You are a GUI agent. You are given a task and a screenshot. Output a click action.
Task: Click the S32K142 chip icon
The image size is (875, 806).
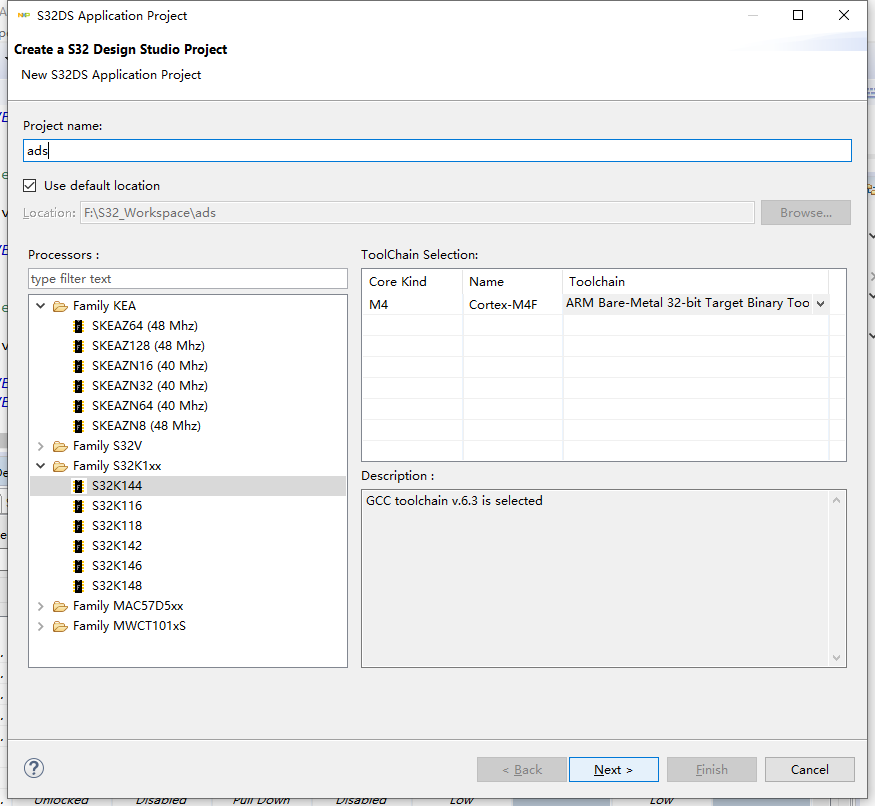point(79,546)
